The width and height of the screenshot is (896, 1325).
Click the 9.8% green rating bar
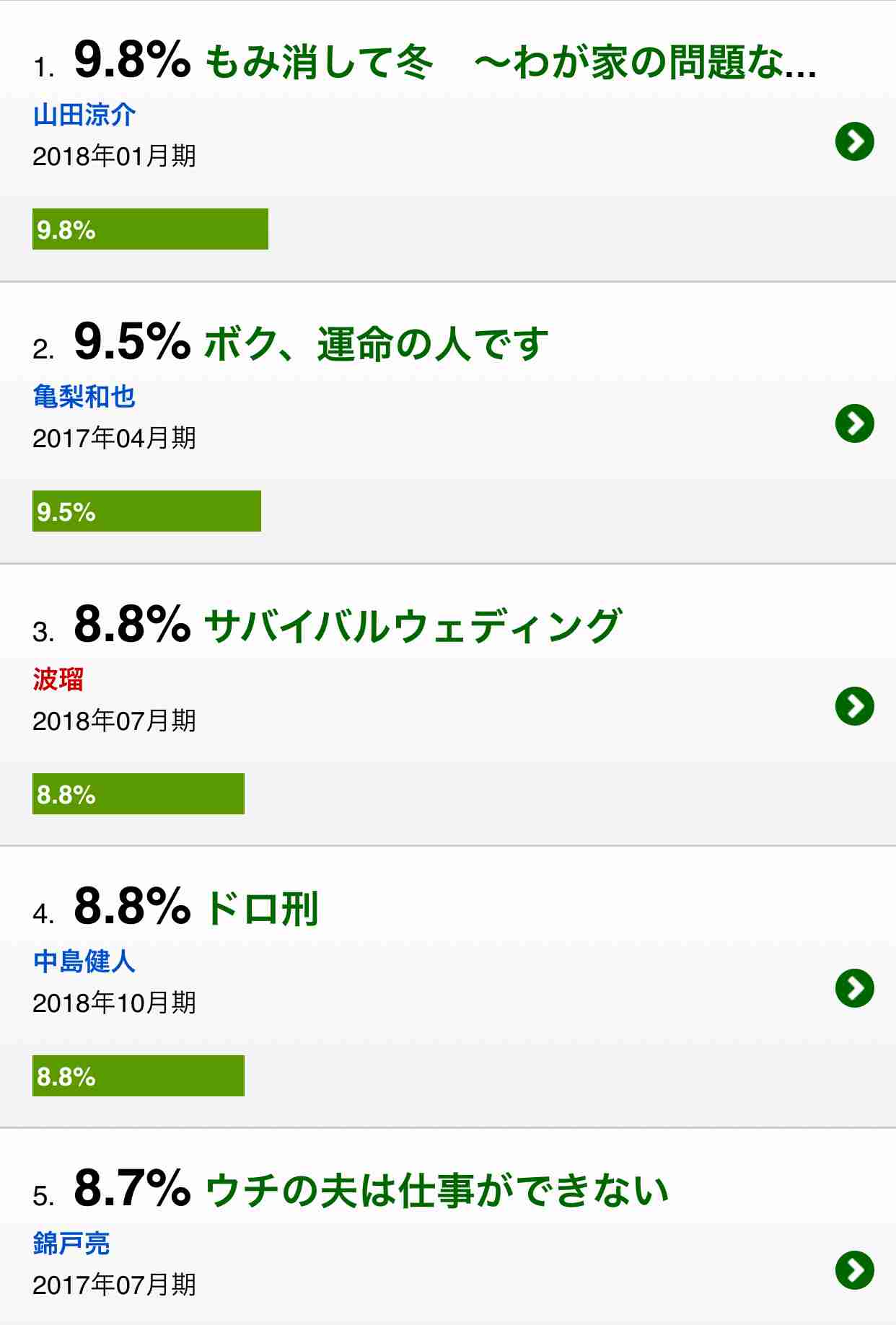click(150, 229)
